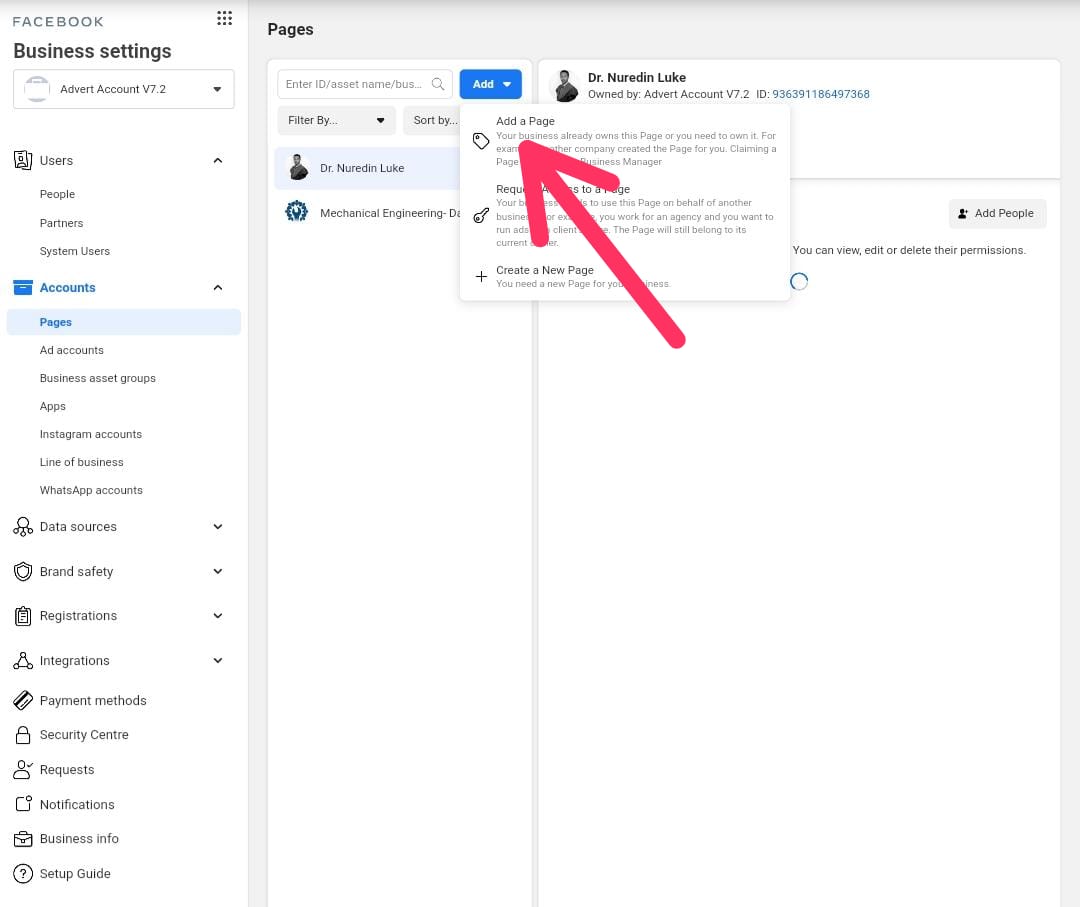
Task: Go to People under Users
Action: tap(57, 194)
